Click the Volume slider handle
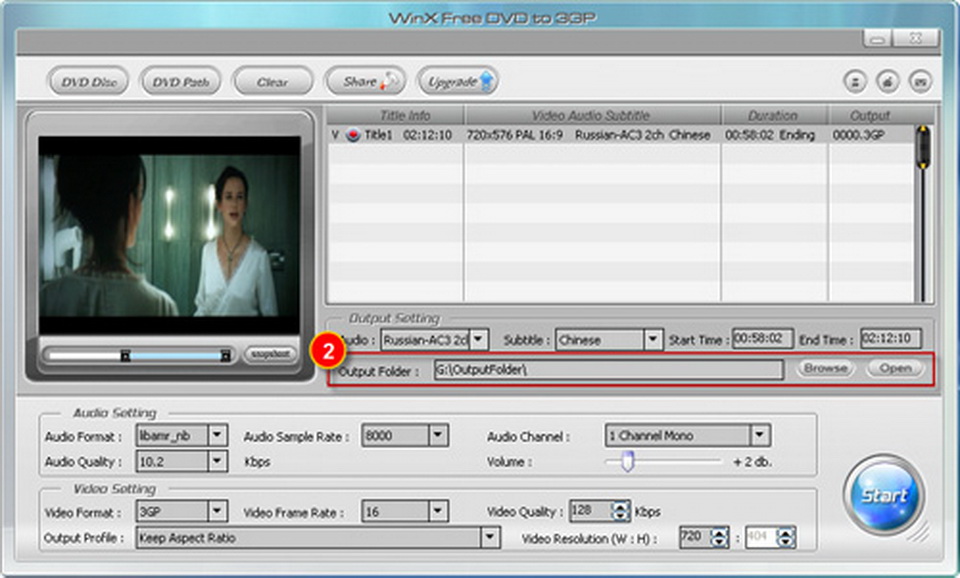The width and height of the screenshot is (960, 578). click(627, 461)
